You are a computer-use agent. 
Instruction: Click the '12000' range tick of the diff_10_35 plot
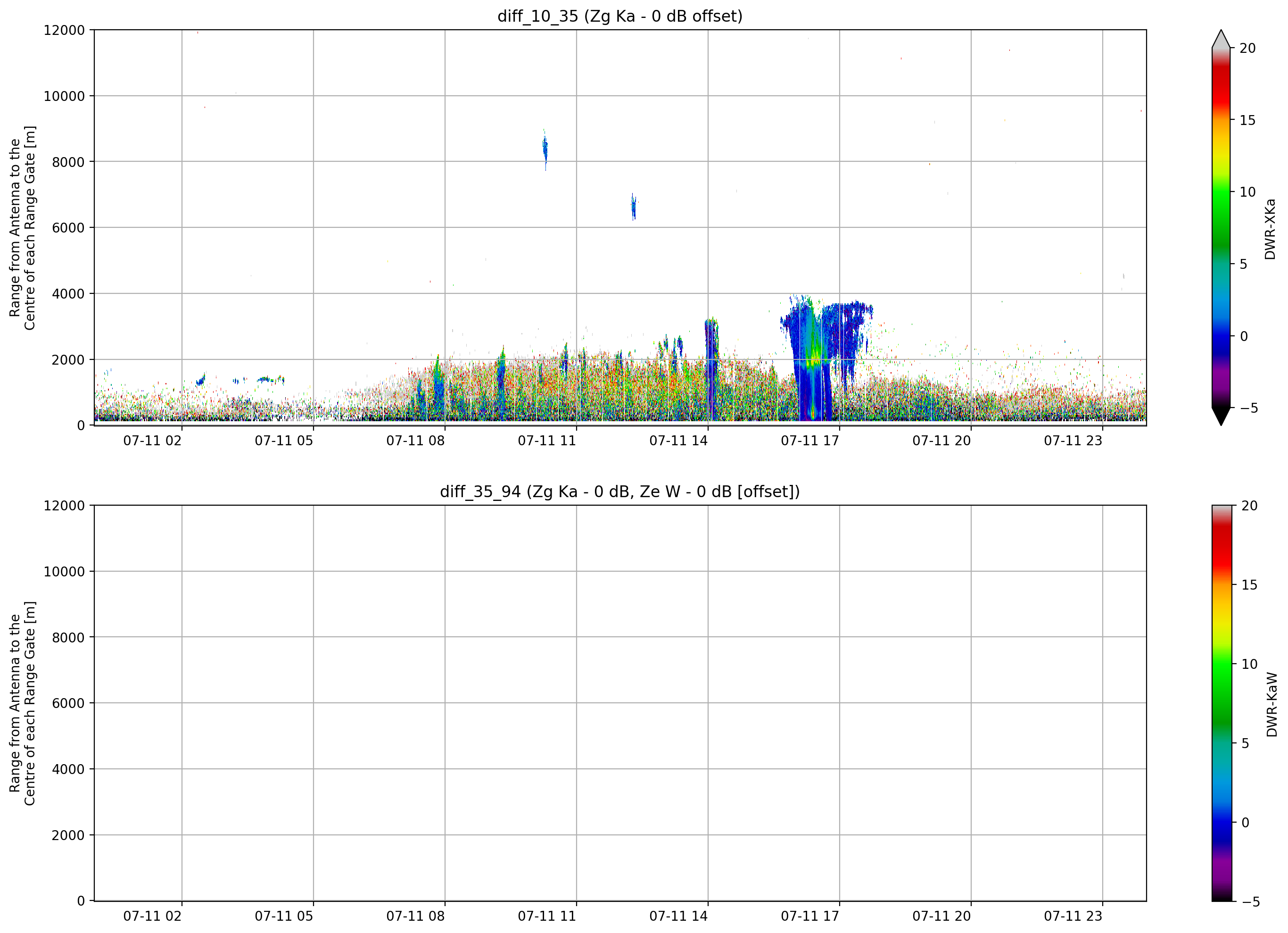[64, 30]
